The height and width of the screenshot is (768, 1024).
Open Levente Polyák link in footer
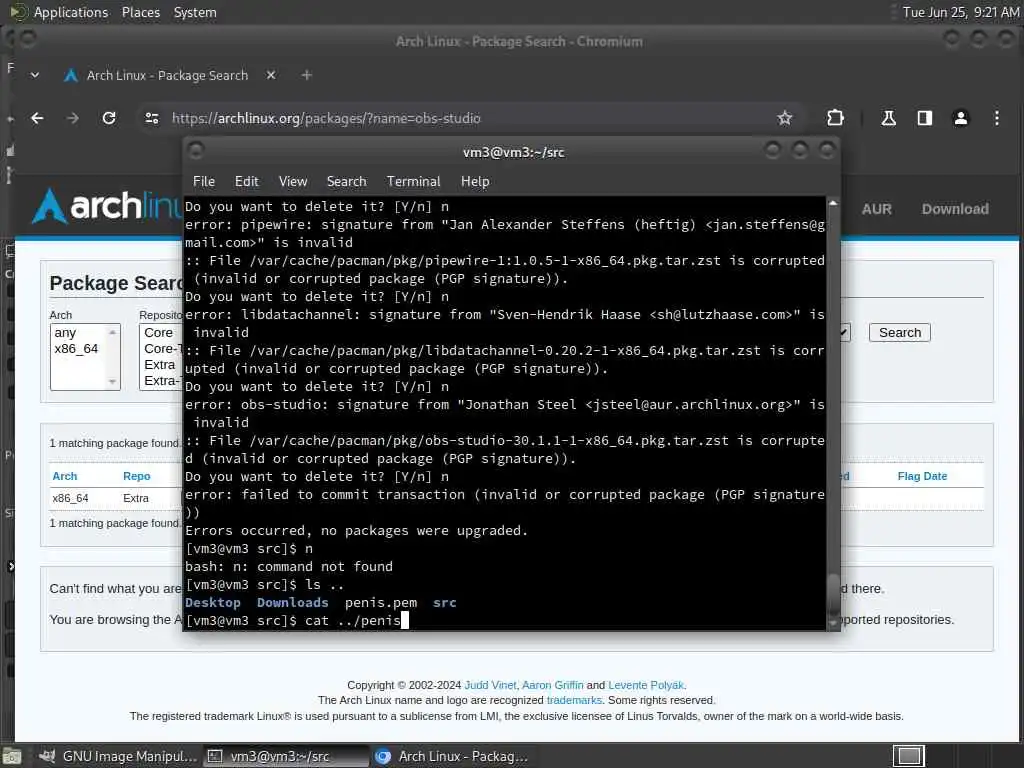646,685
